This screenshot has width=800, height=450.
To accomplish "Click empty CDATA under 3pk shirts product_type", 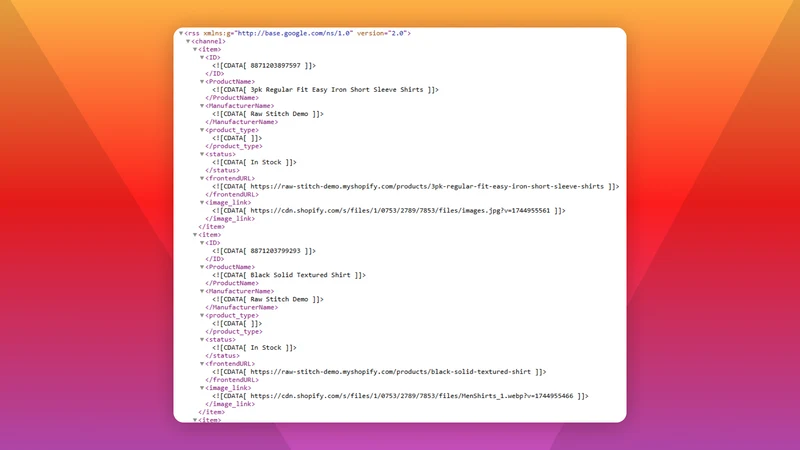I will coord(237,138).
